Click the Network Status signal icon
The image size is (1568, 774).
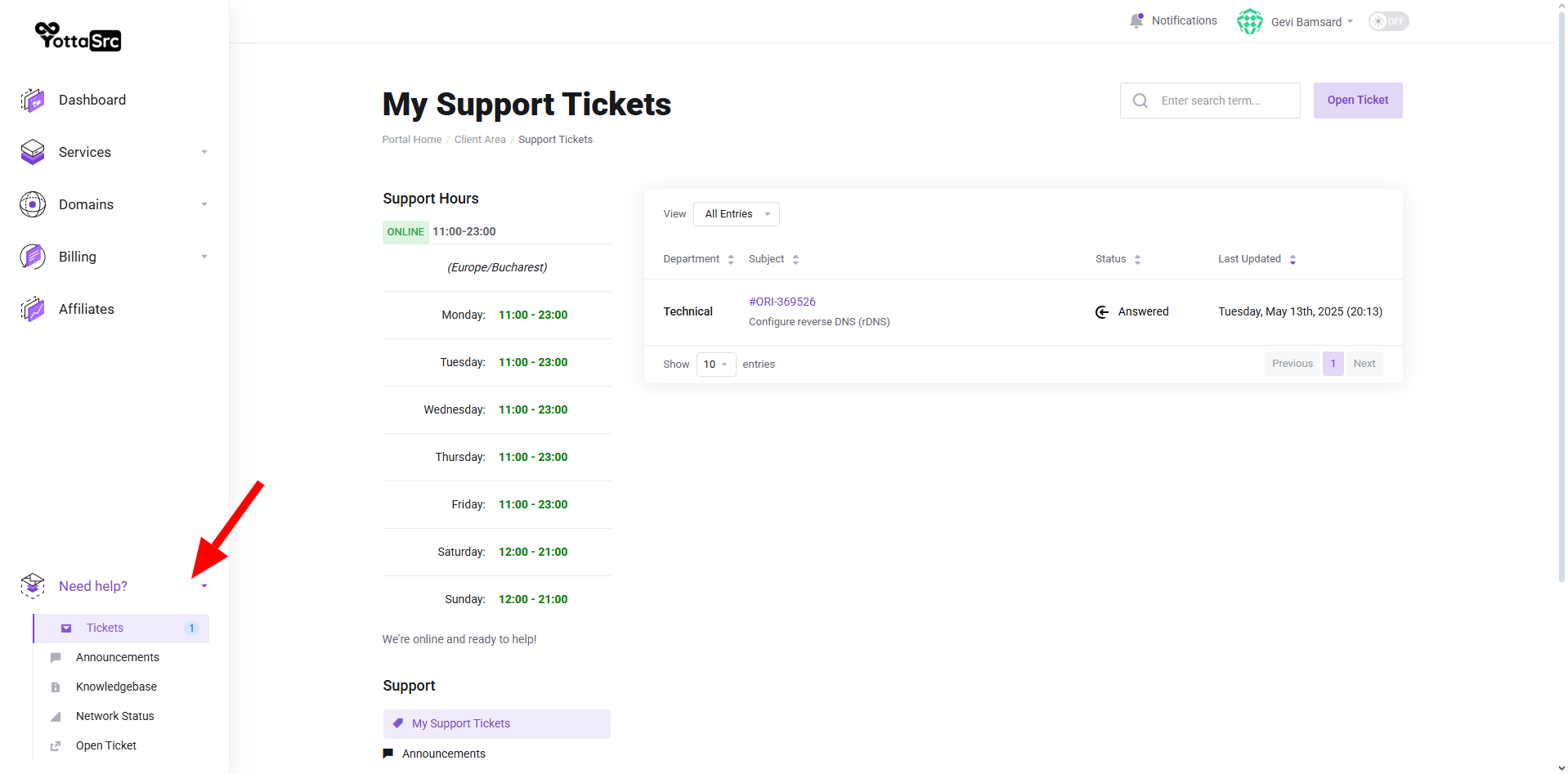coord(56,717)
